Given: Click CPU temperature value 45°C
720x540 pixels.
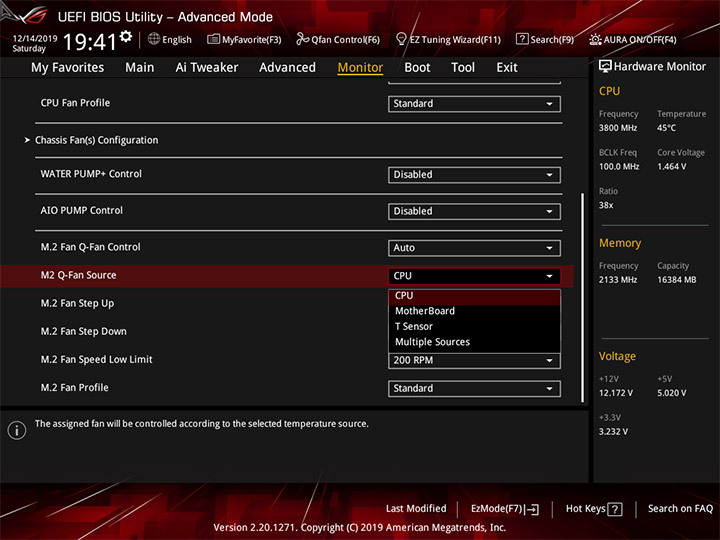Looking at the screenshot, I should (x=666, y=128).
